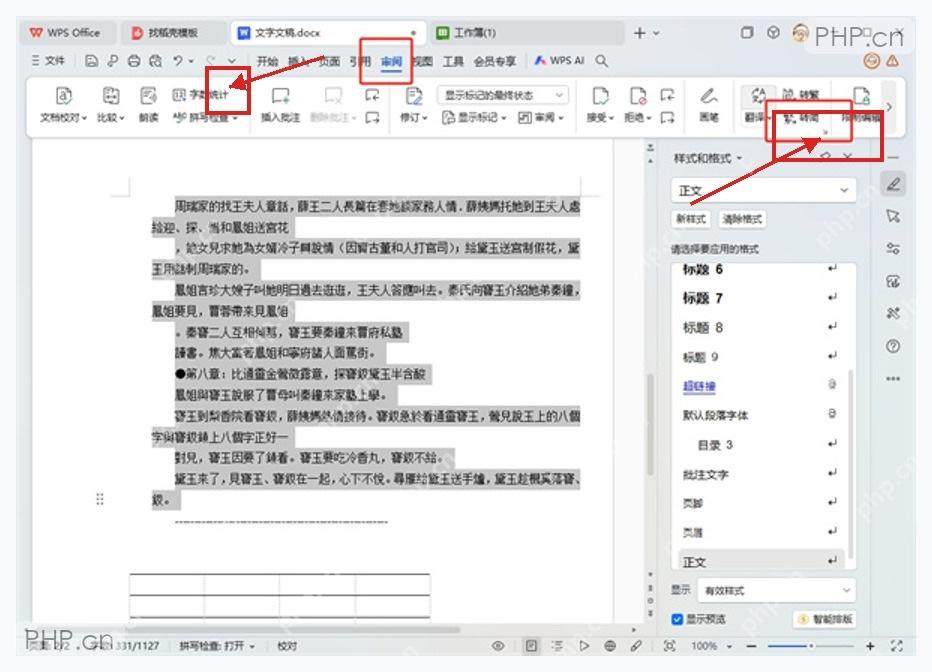Switch to the 页面 ribbon tab
Screen dimensions: 932x672
330,61
